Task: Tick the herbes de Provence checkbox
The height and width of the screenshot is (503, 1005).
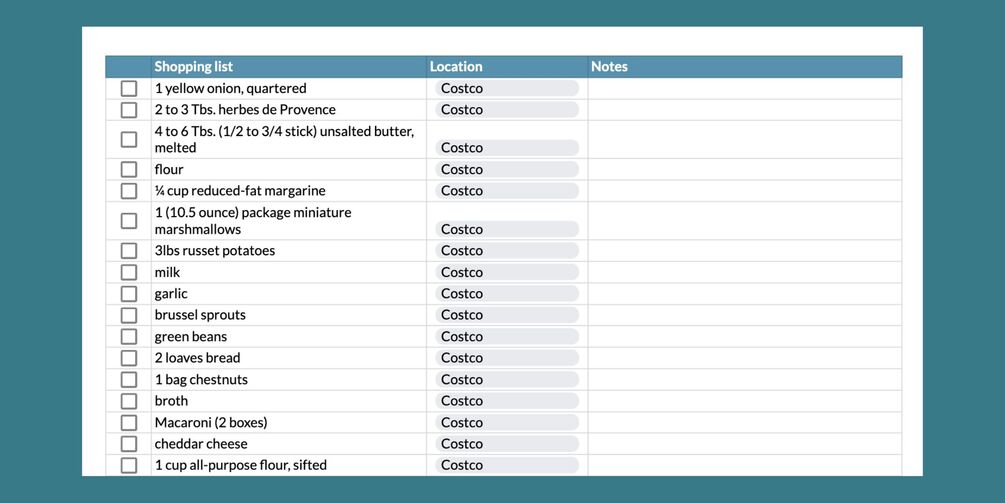Action: pos(129,110)
